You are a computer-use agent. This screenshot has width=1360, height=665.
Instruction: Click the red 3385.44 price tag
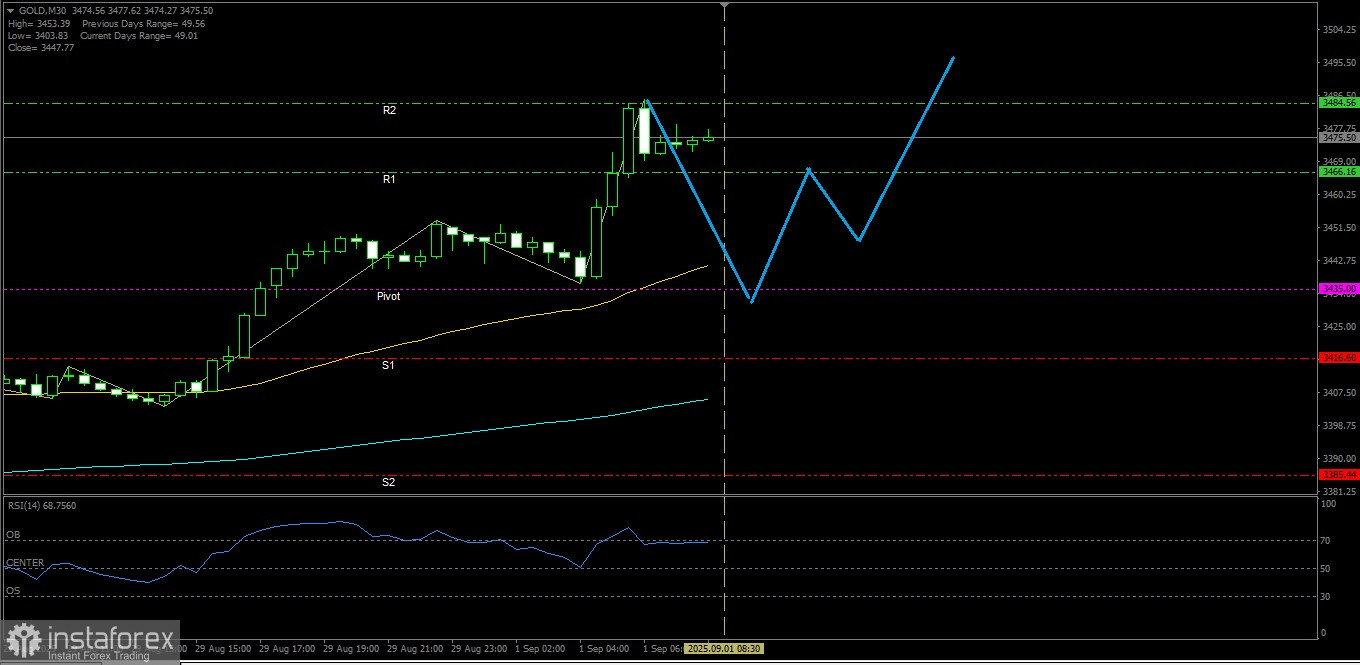(x=1339, y=474)
